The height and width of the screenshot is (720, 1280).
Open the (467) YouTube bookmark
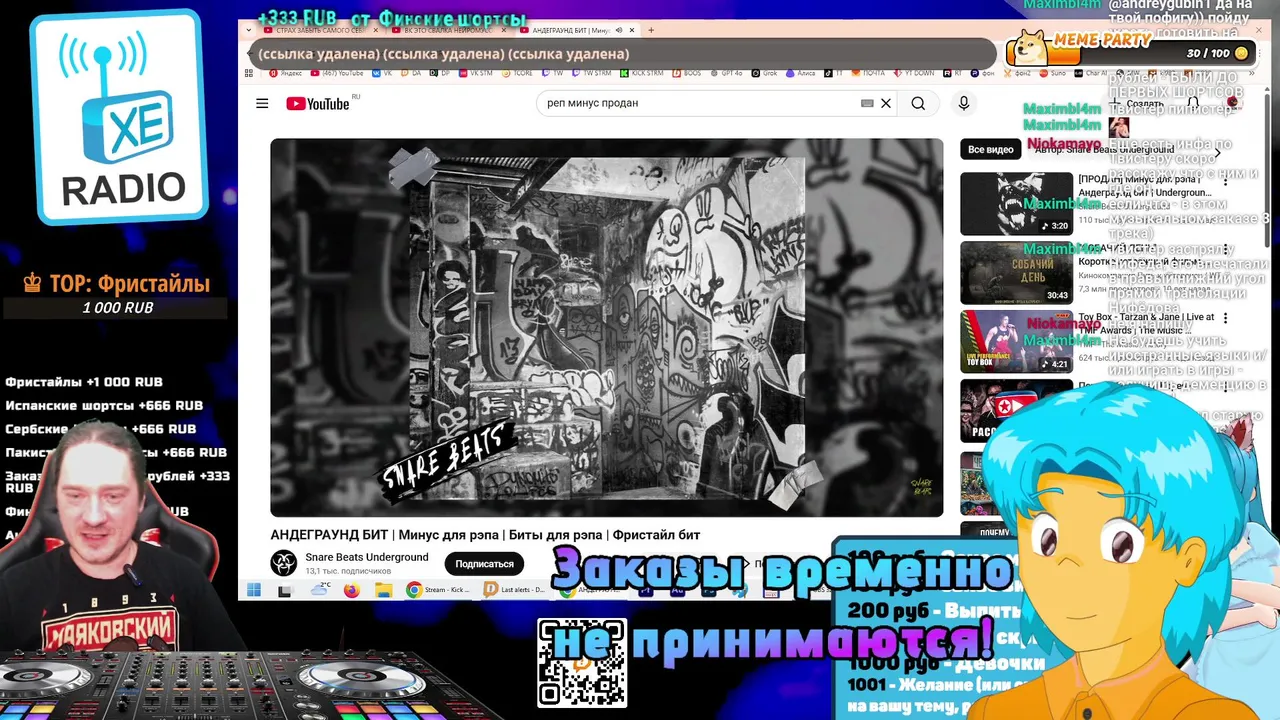point(337,73)
